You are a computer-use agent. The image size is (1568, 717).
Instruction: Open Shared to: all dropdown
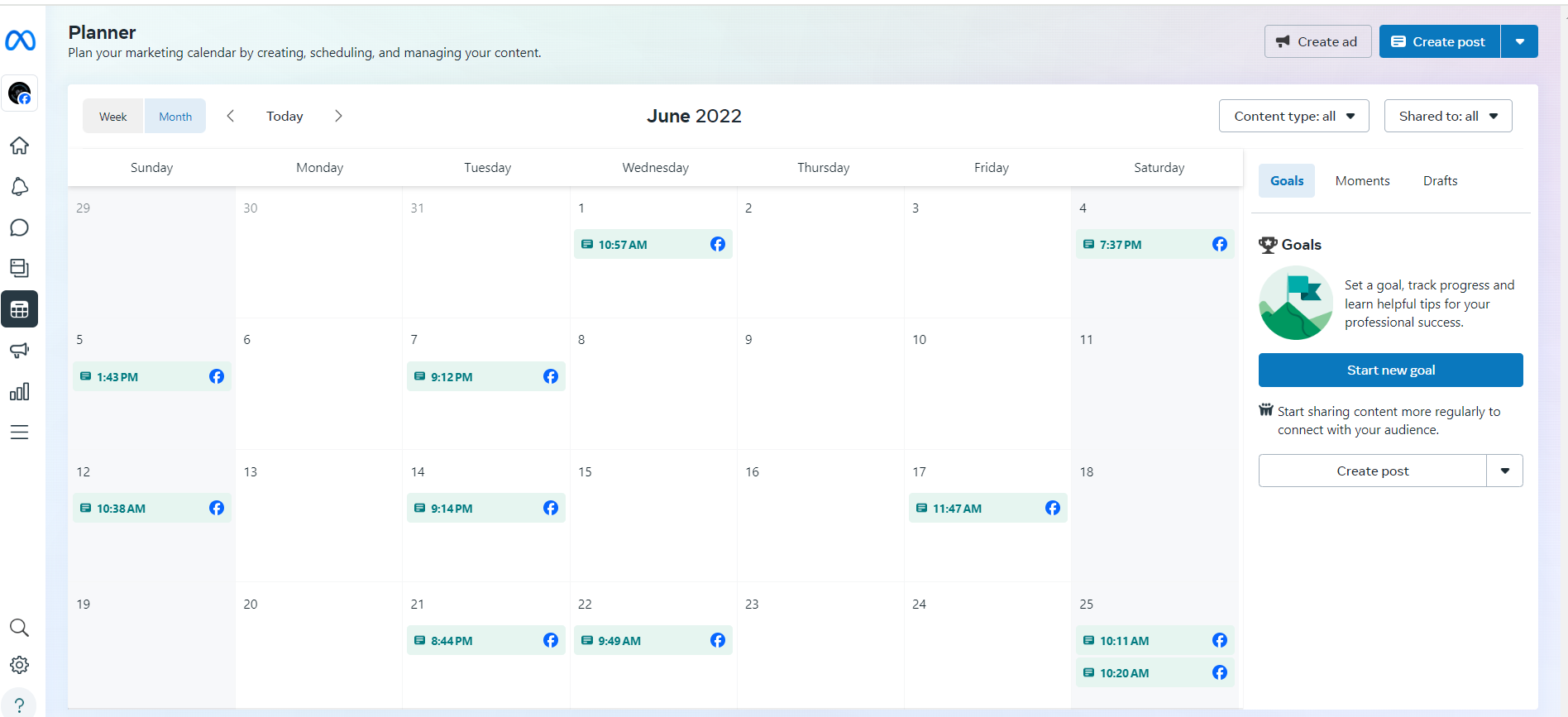1448,116
